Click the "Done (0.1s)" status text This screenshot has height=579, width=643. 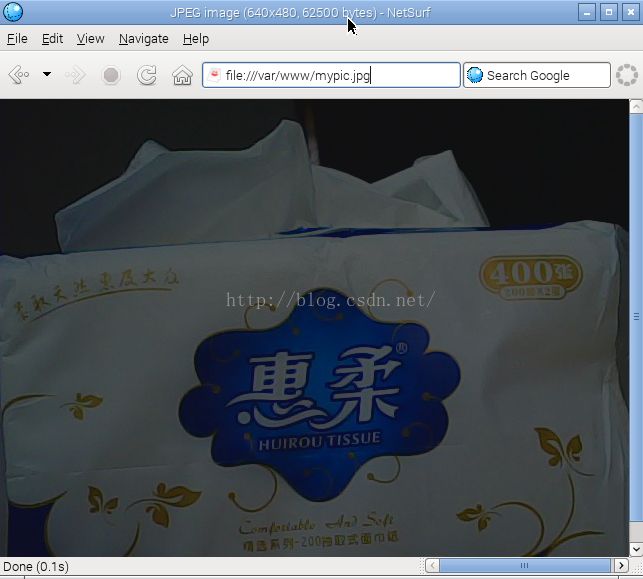click(x=36, y=567)
